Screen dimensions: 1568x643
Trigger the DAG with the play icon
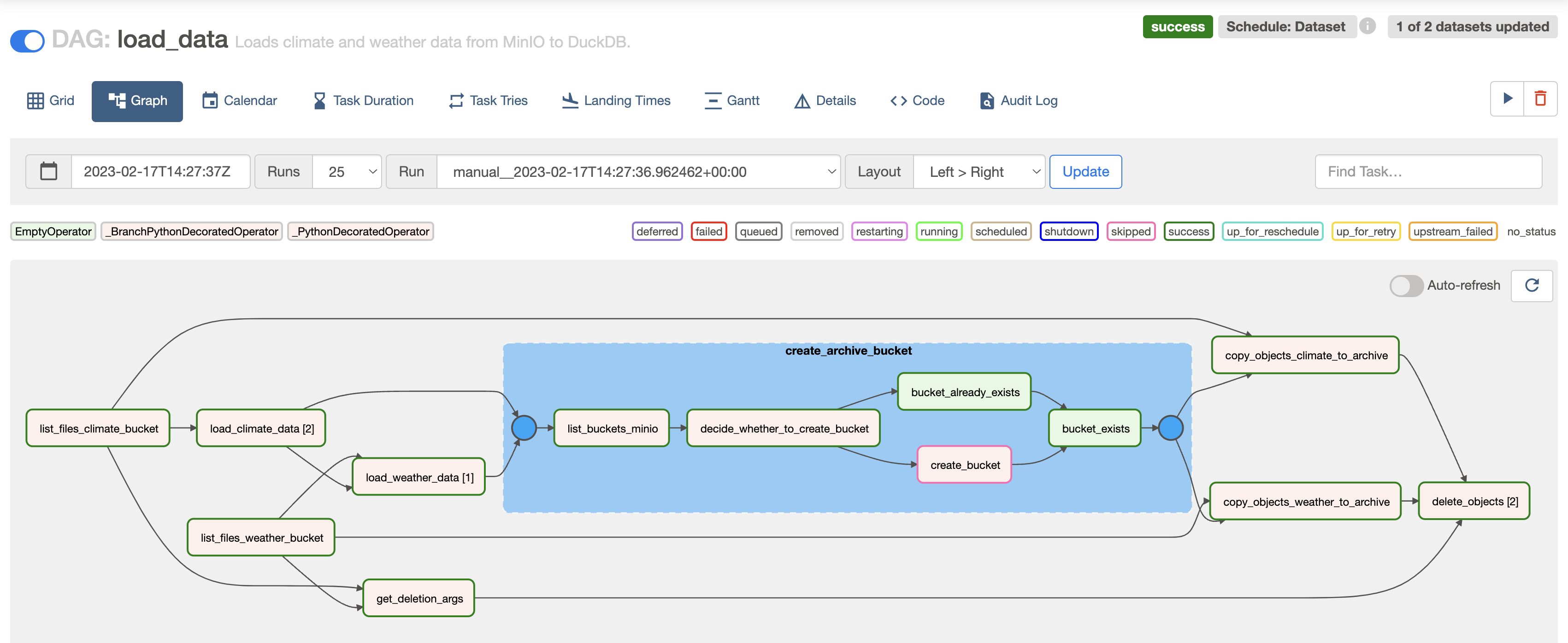(x=1507, y=99)
